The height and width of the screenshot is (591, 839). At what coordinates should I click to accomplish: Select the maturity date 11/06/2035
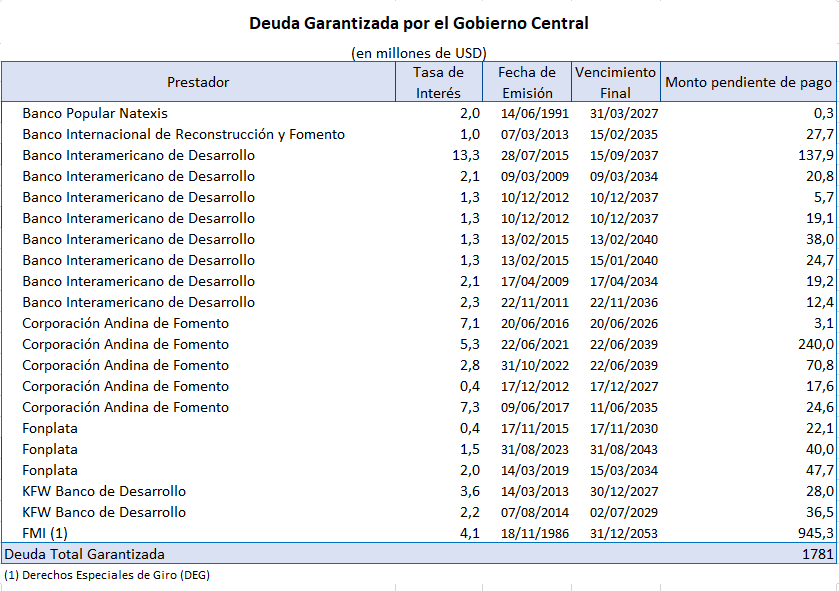click(624, 407)
